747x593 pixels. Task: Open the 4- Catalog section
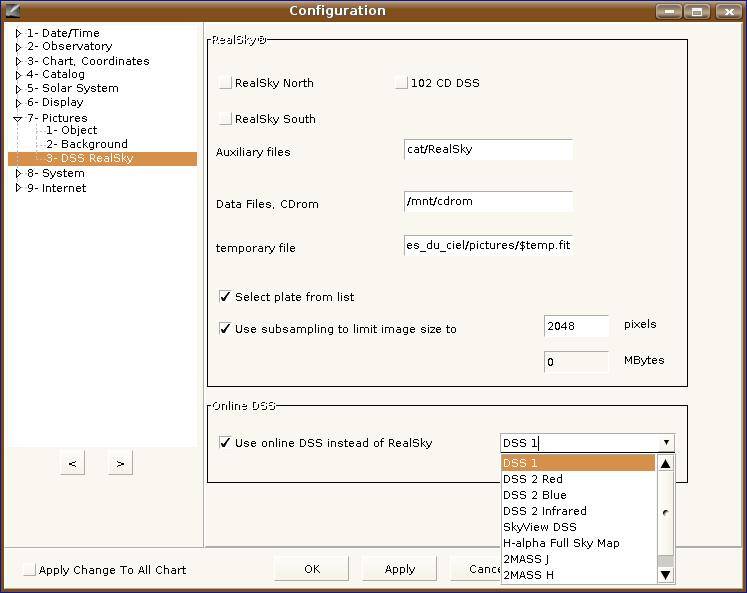pyautogui.click(x=56, y=74)
